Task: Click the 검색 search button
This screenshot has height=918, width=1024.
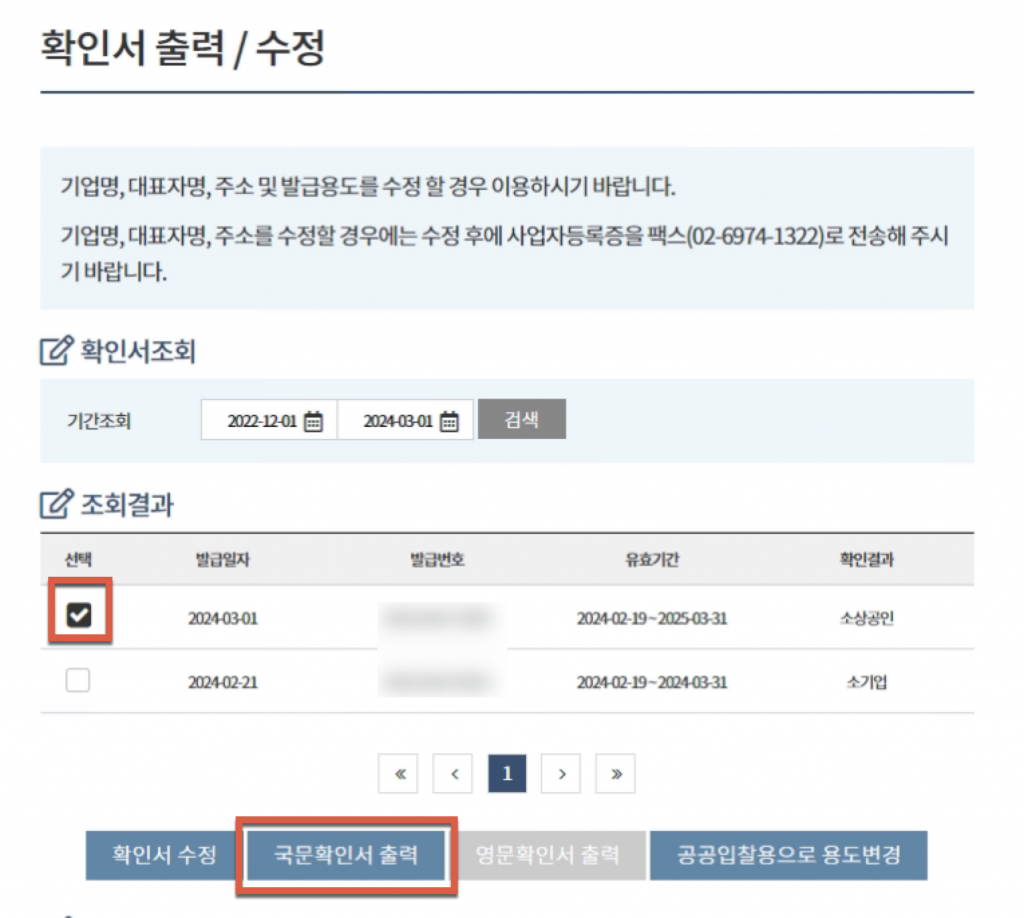Action: (x=521, y=419)
